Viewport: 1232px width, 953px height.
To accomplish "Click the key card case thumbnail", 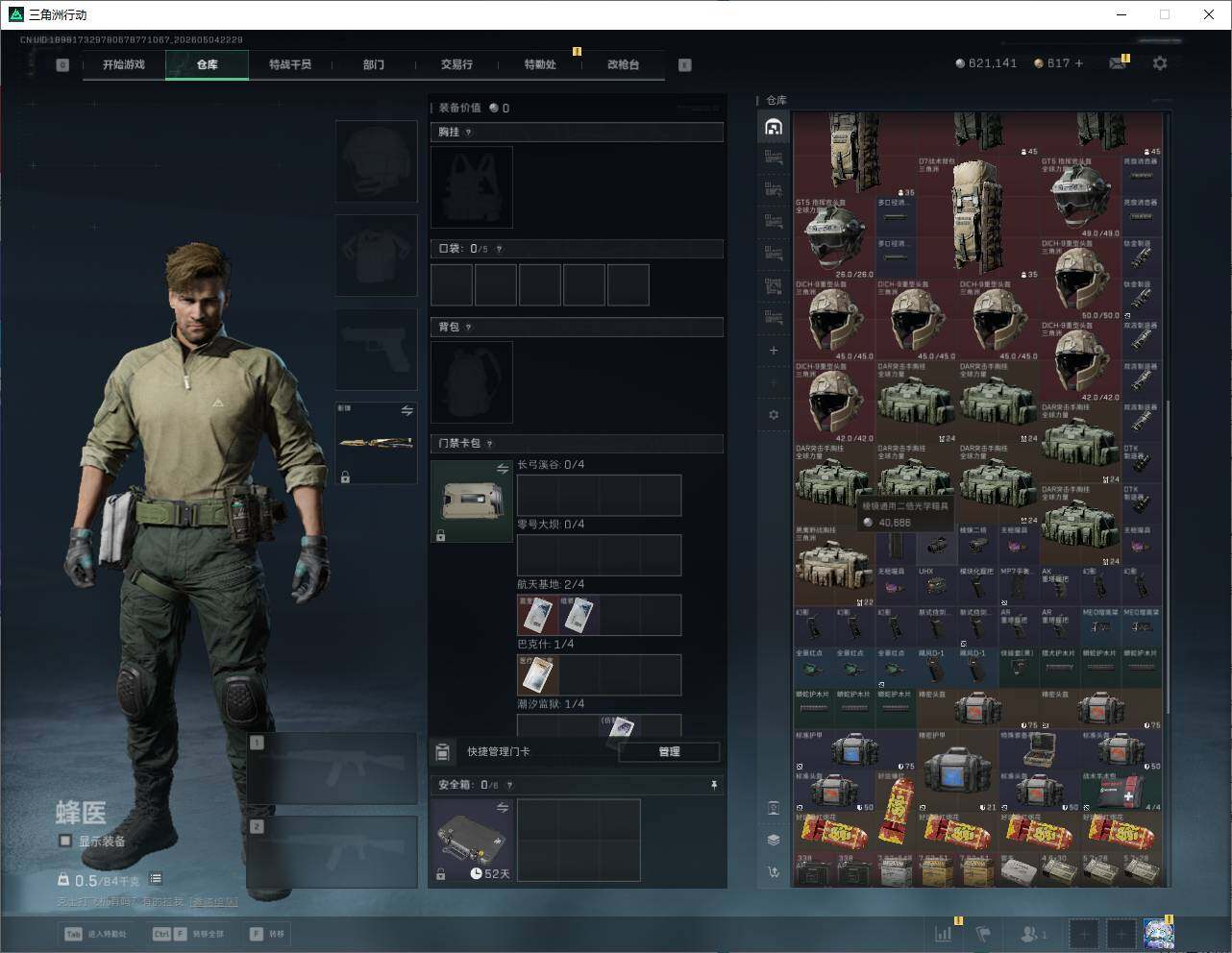I will [x=472, y=501].
